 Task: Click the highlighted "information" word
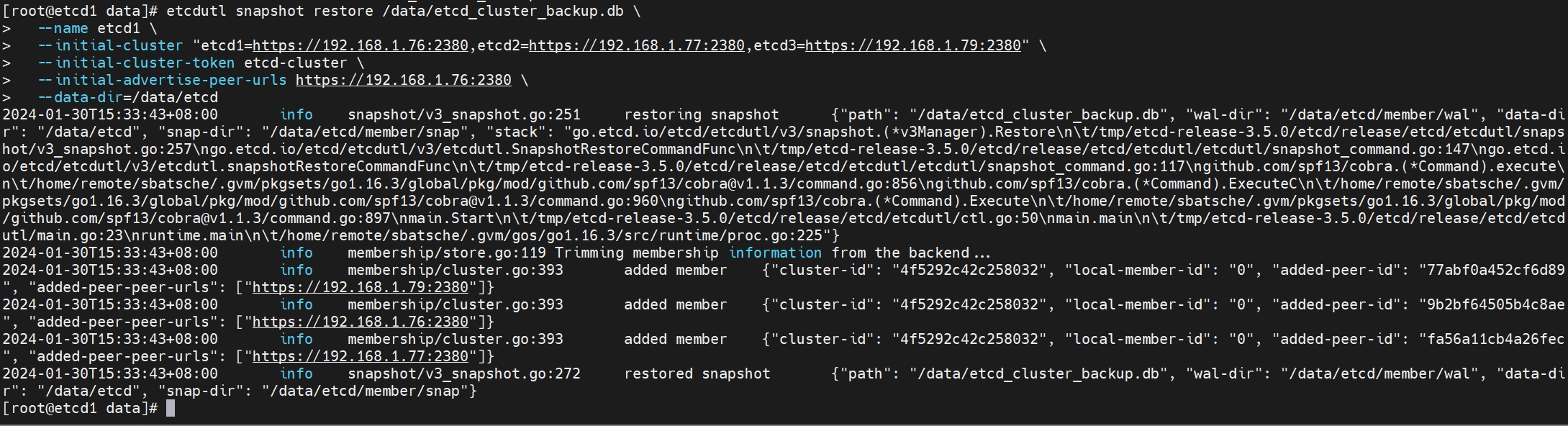(775, 253)
